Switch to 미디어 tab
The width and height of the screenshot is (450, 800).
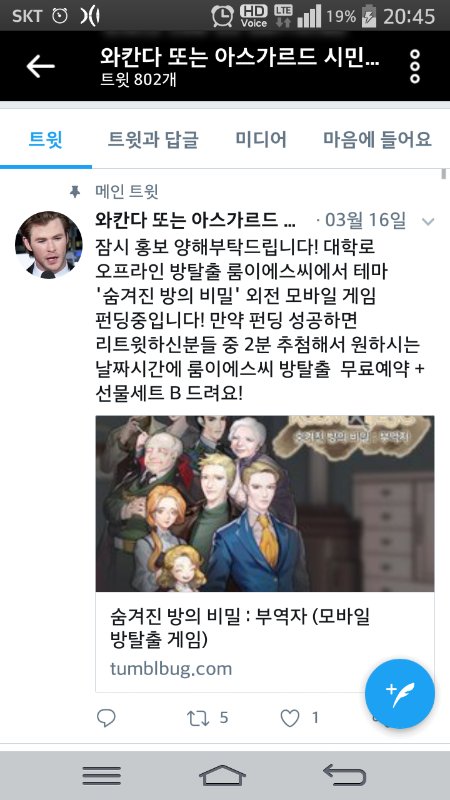(x=261, y=139)
